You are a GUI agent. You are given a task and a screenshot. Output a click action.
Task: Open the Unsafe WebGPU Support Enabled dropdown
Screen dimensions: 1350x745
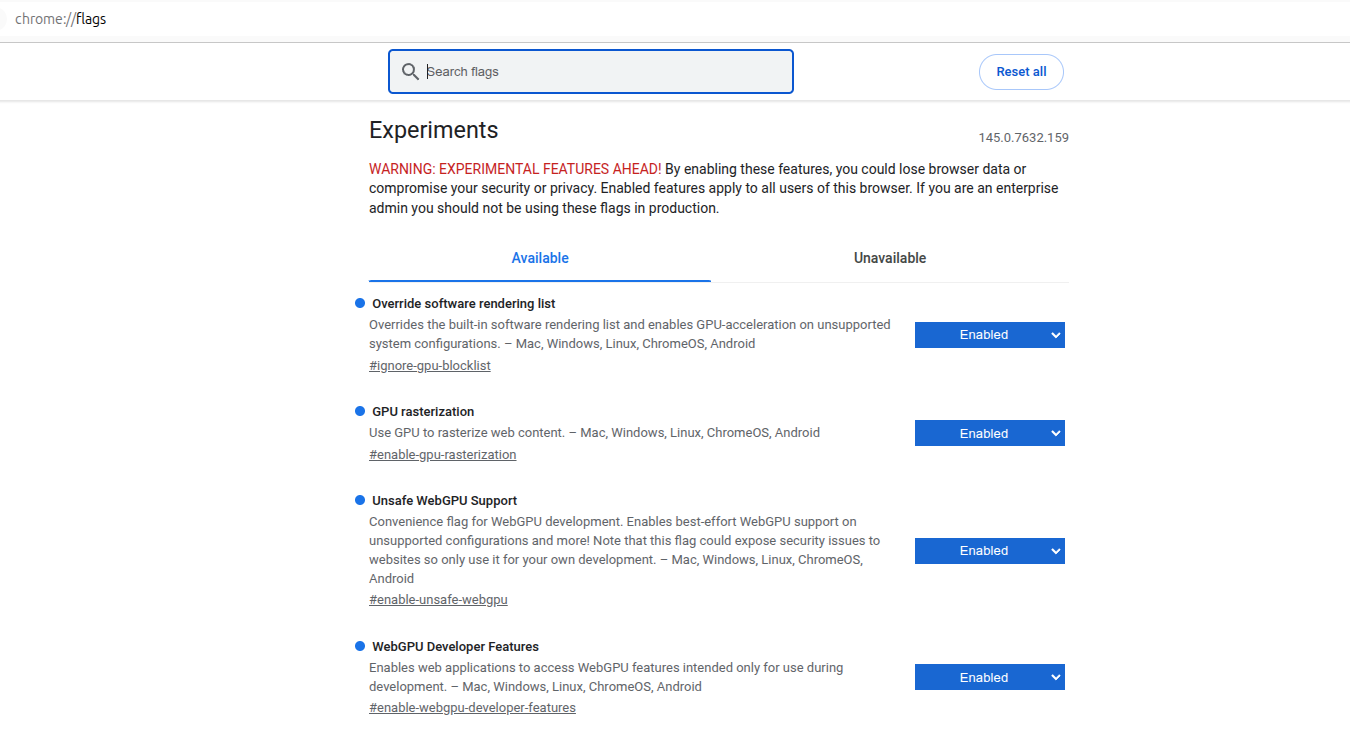click(989, 551)
